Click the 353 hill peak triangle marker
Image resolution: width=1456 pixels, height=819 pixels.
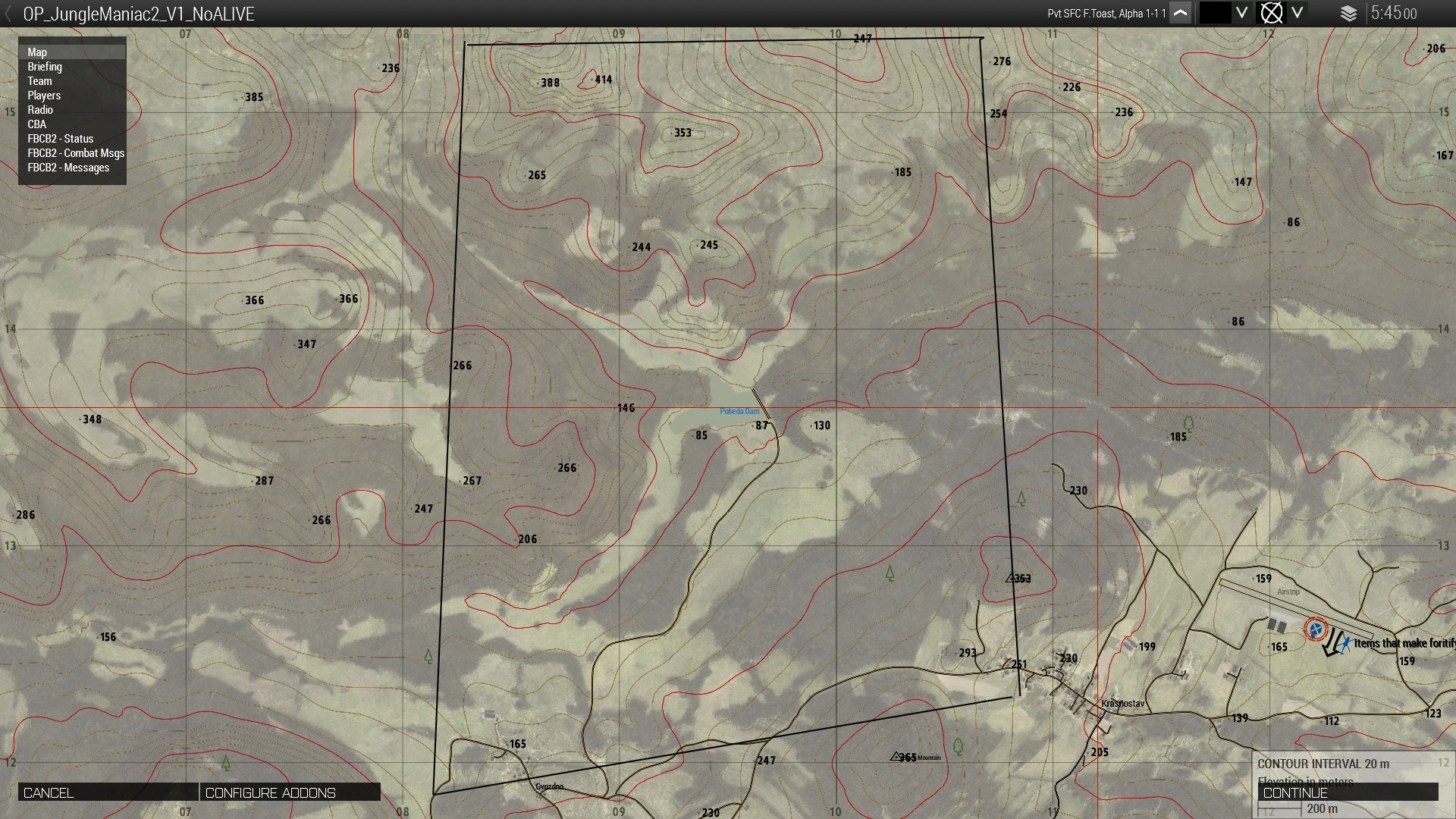[x=1011, y=578]
